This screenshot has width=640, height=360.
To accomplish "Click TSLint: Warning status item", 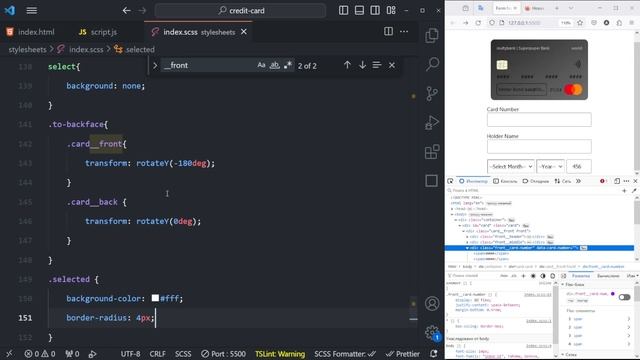I will (x=280, y=354).
